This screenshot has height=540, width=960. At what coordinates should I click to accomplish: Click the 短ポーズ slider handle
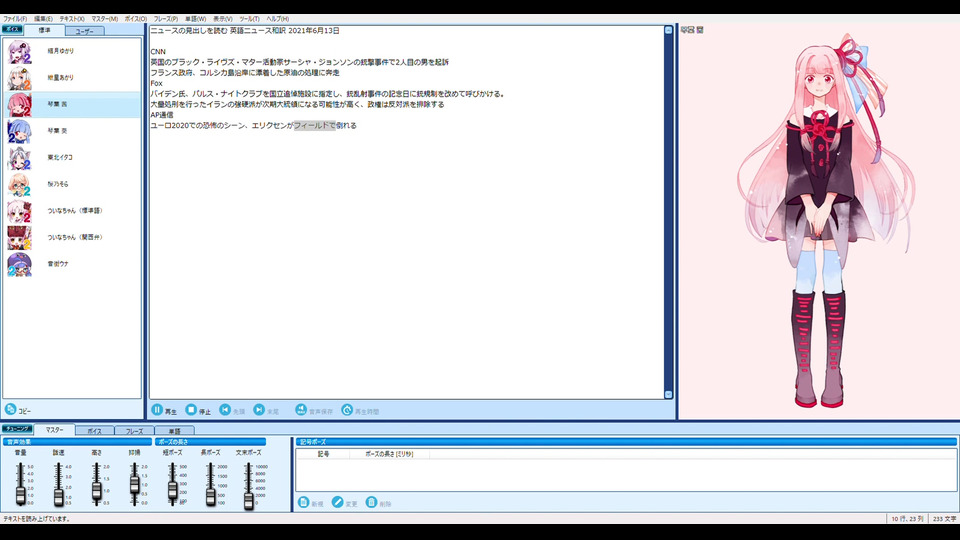point(173,490)
